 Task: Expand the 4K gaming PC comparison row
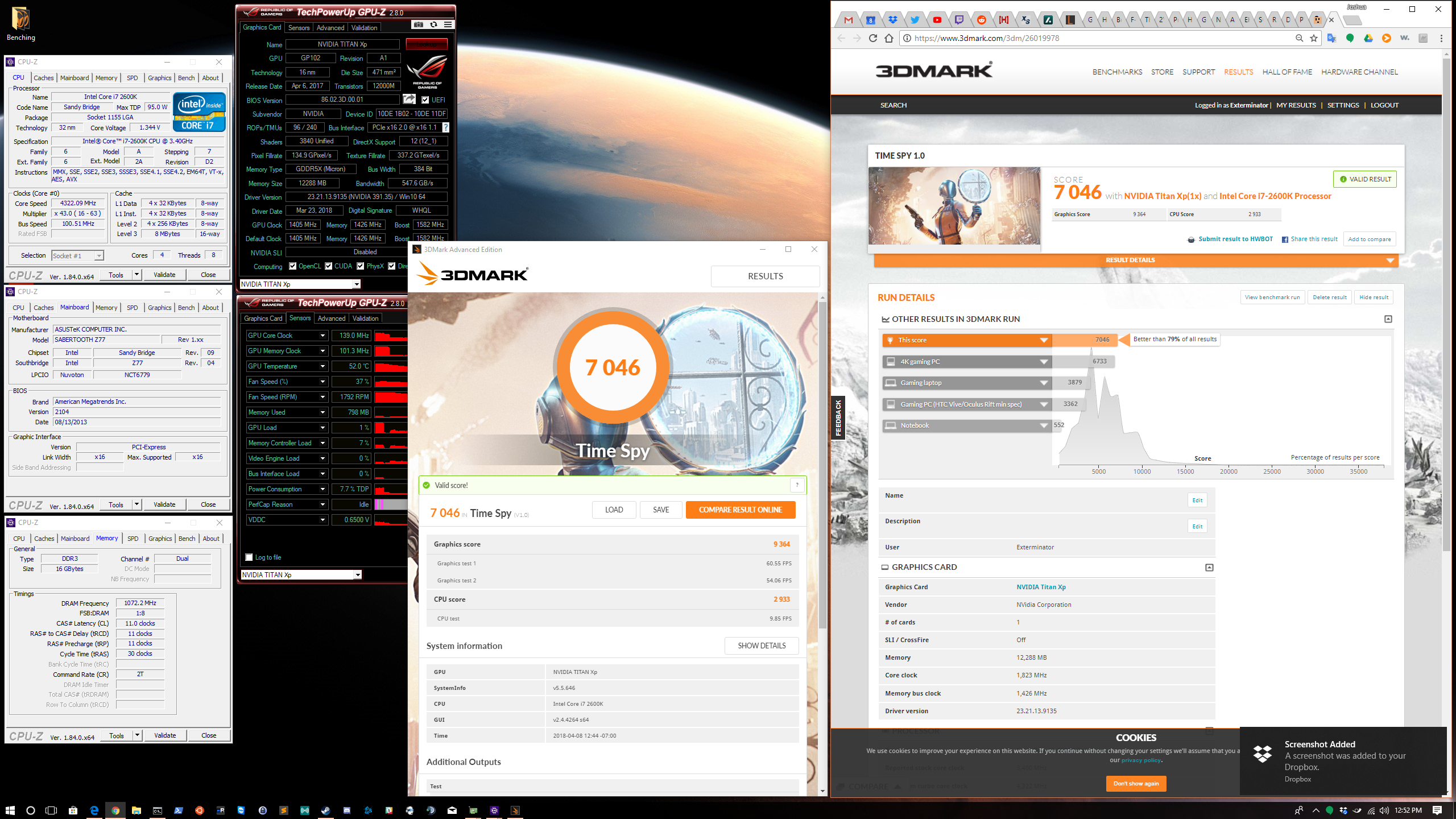point(1044,362)
